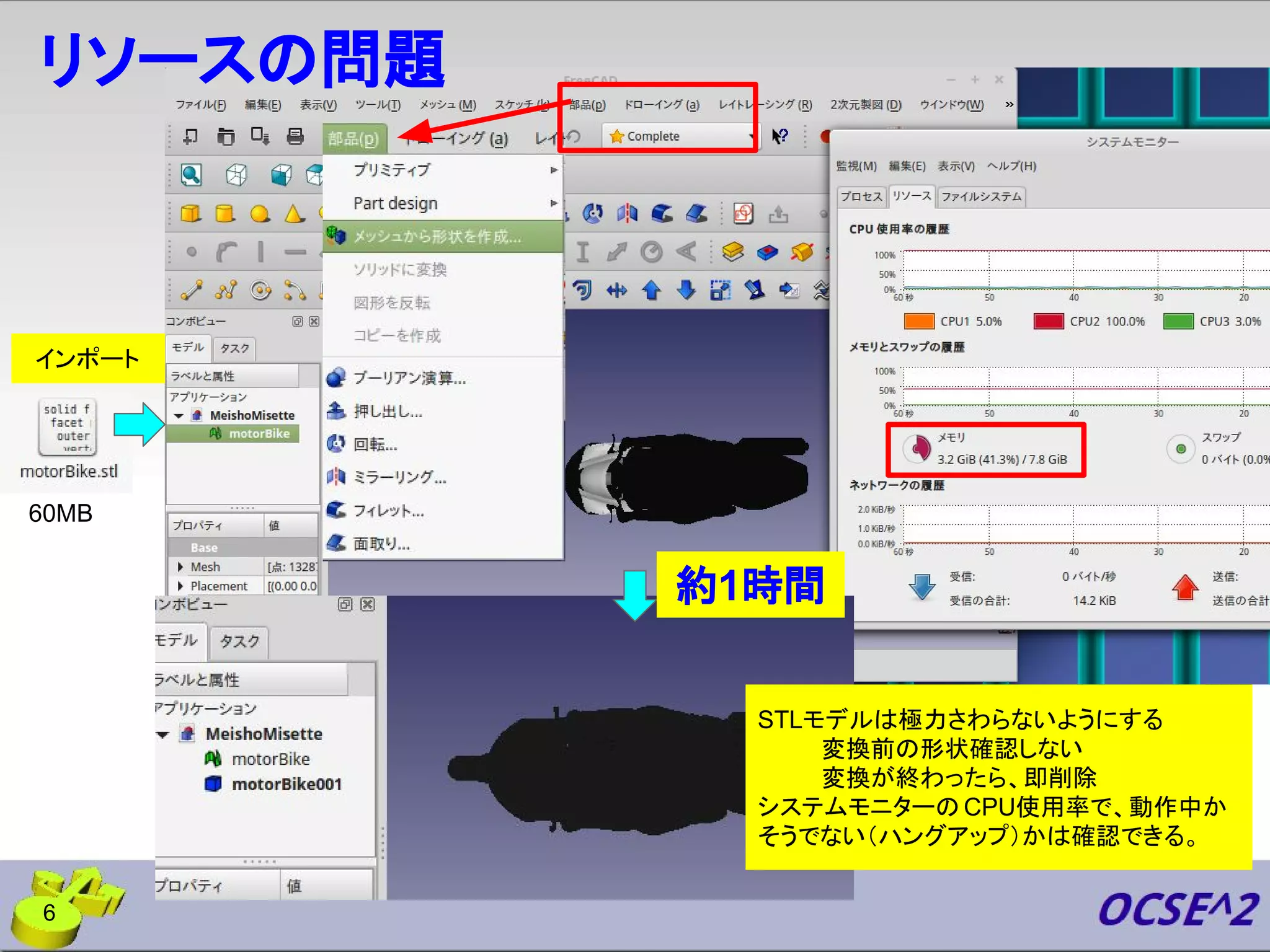1270x952 pixels.
Task: Click the CPU1 orange color swatch
Action: [919, 321]
